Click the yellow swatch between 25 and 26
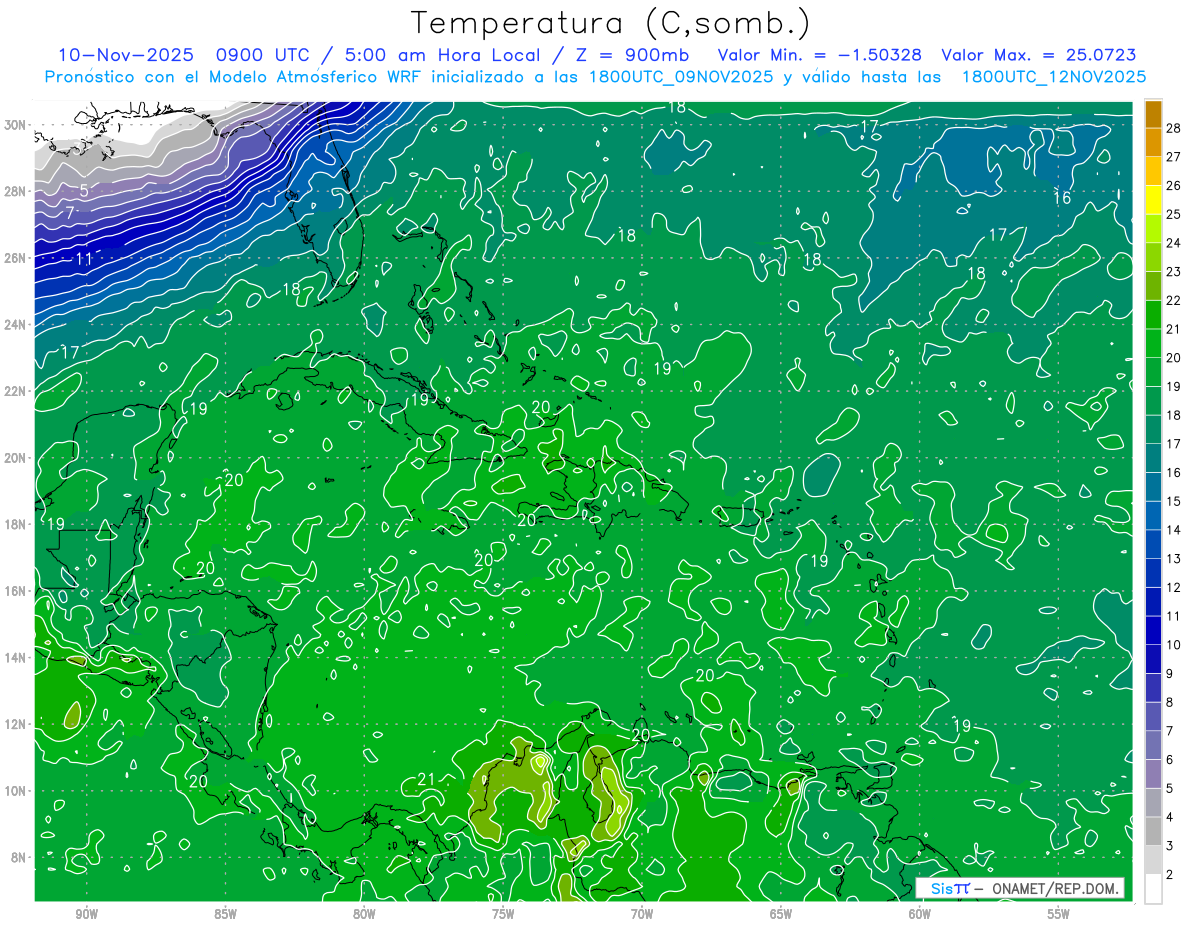Screen dimensions: 1200x927 point(1154,199)
